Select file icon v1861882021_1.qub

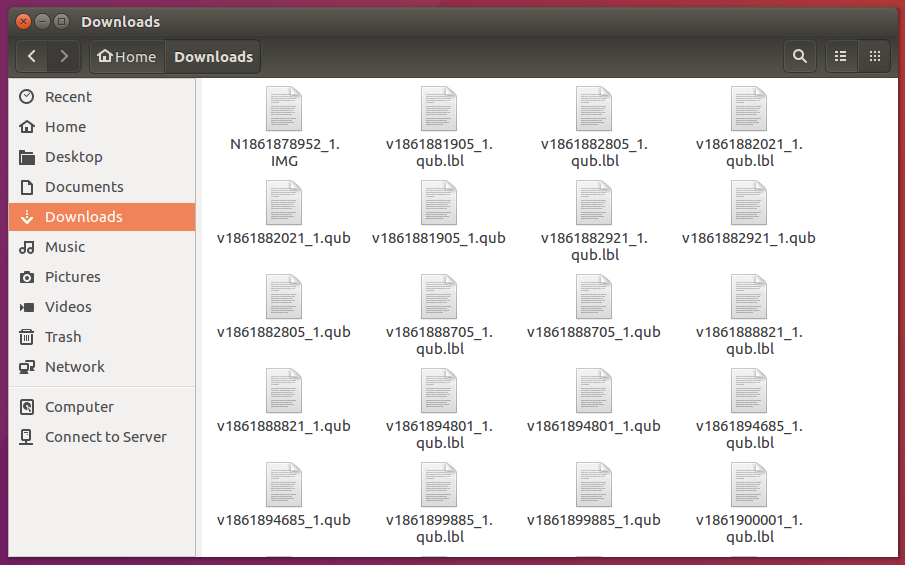tap(284, 203)
